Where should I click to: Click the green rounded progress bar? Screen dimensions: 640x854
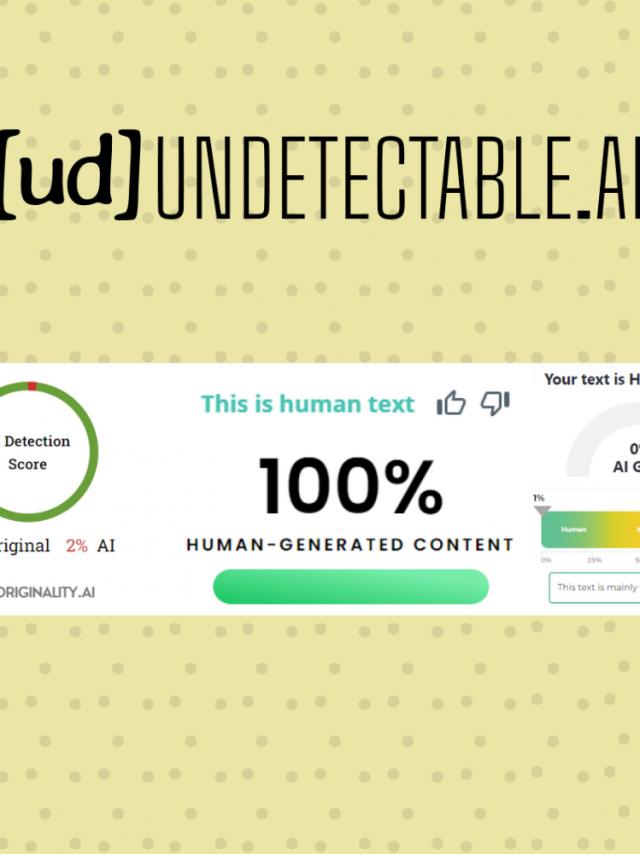350,587
